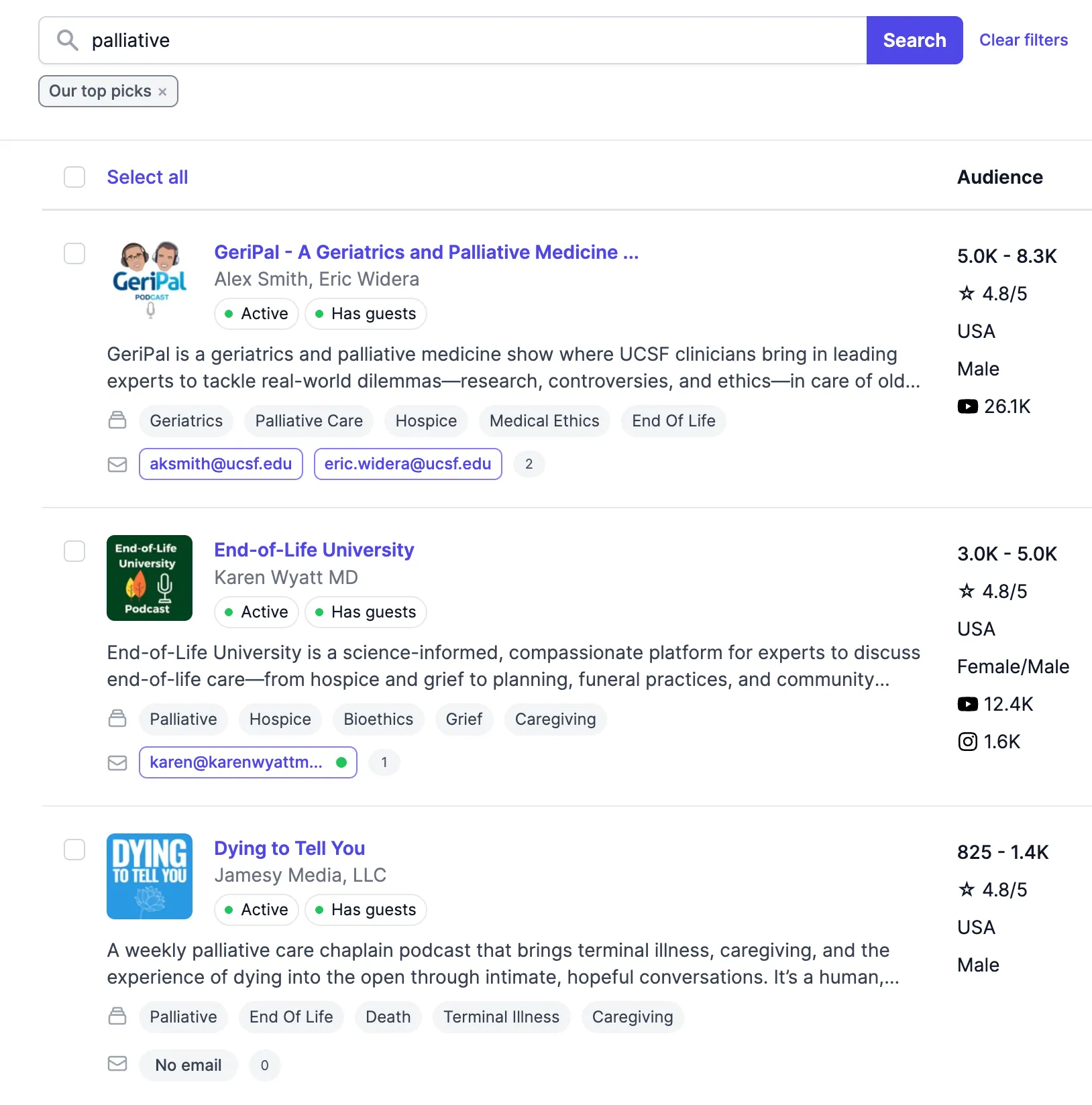Select the Bioethics tag
The width and height of the screenshot is (1092, 1105).
(378, 719)
